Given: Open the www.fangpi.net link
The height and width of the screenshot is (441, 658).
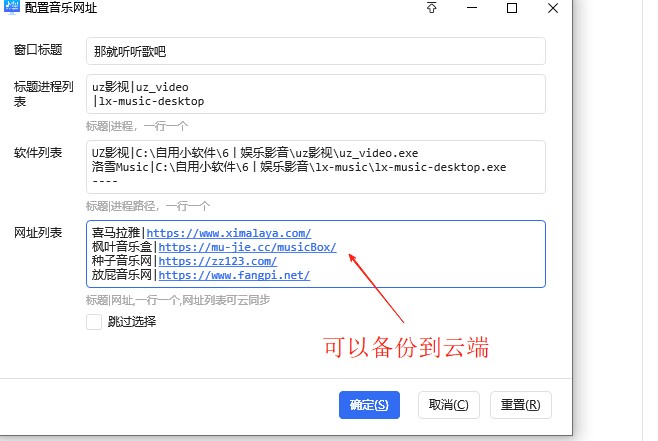Looking at the screenshot, I should (234, 275).
